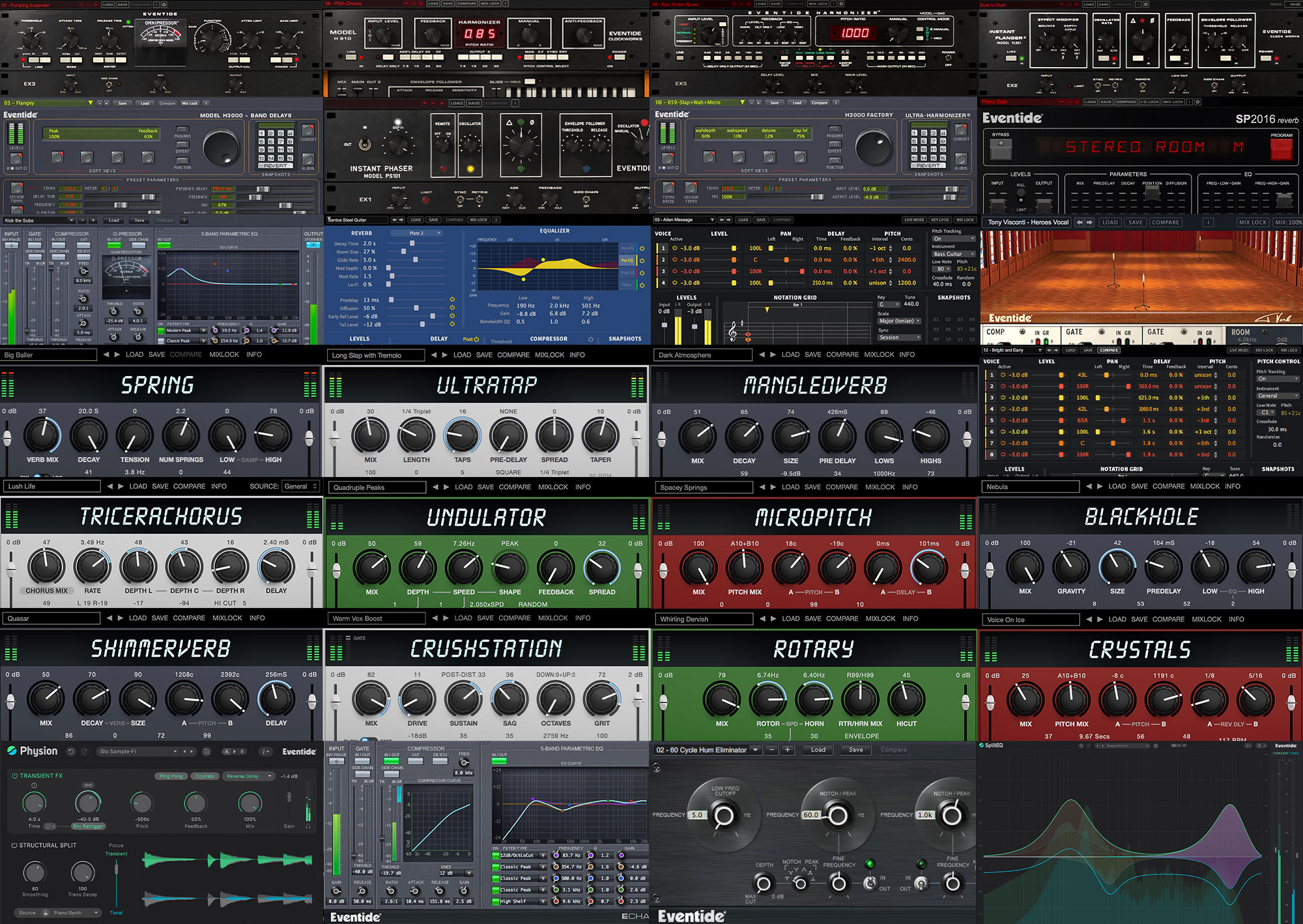The height and width of the screenshot is (924, 1303).
Task: Click LOAD in Spring plugin preset bar
Action: point(134,354)
